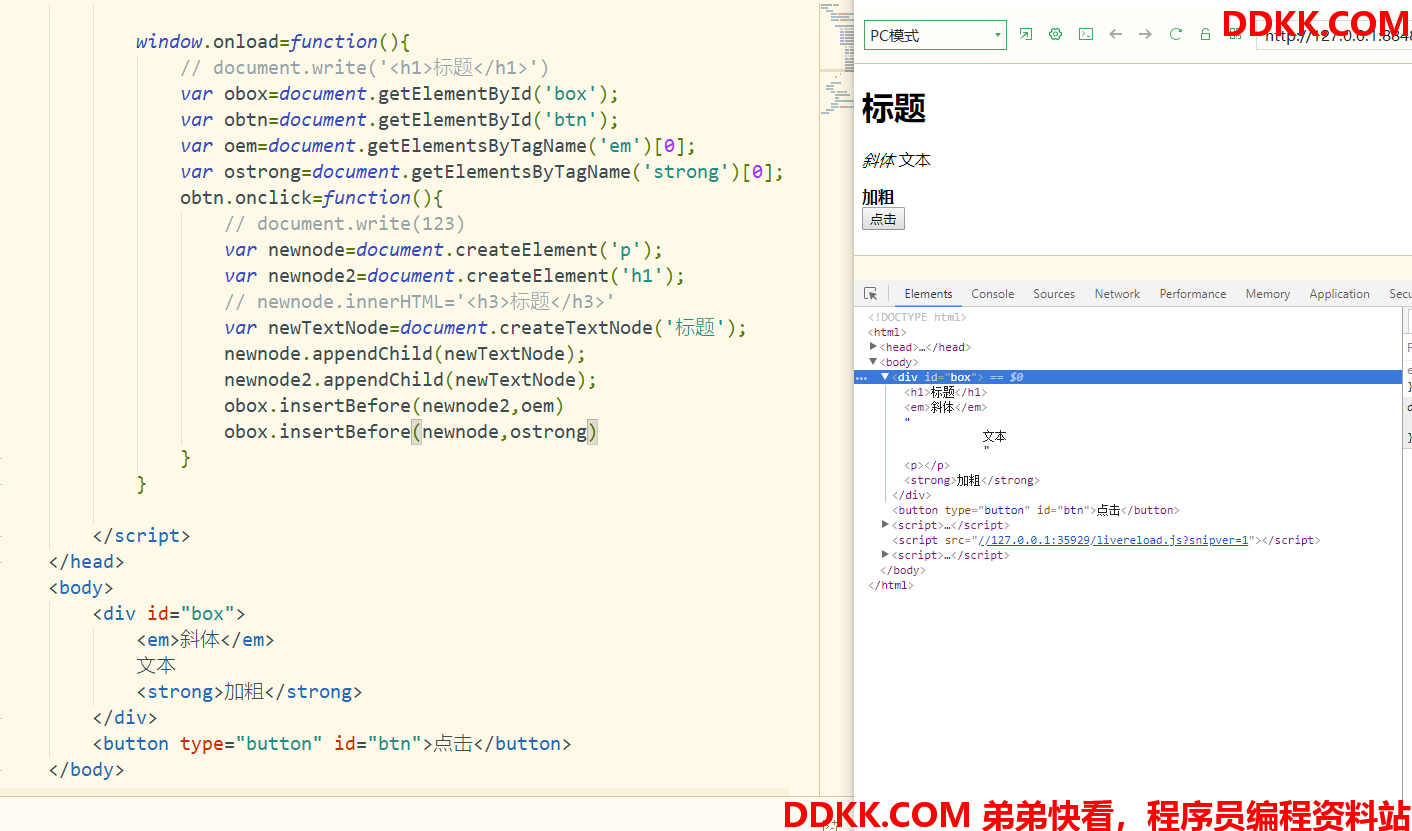Activate the DevTools element inspector icon

871,294
